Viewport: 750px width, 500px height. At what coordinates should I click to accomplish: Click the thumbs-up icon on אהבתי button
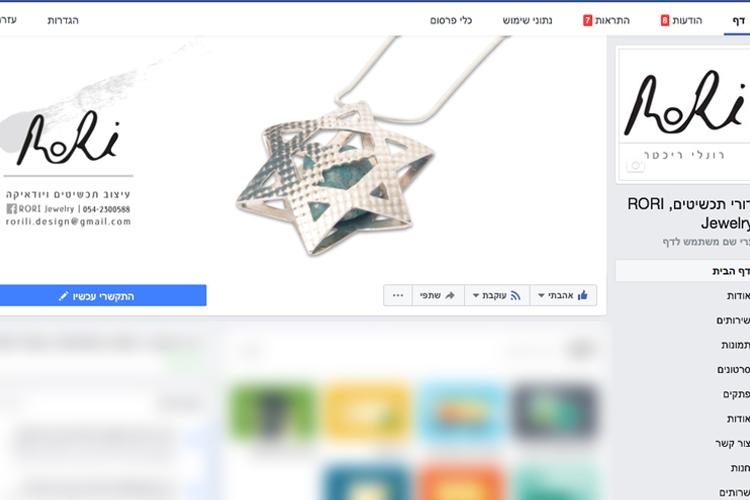click(583, 295)
